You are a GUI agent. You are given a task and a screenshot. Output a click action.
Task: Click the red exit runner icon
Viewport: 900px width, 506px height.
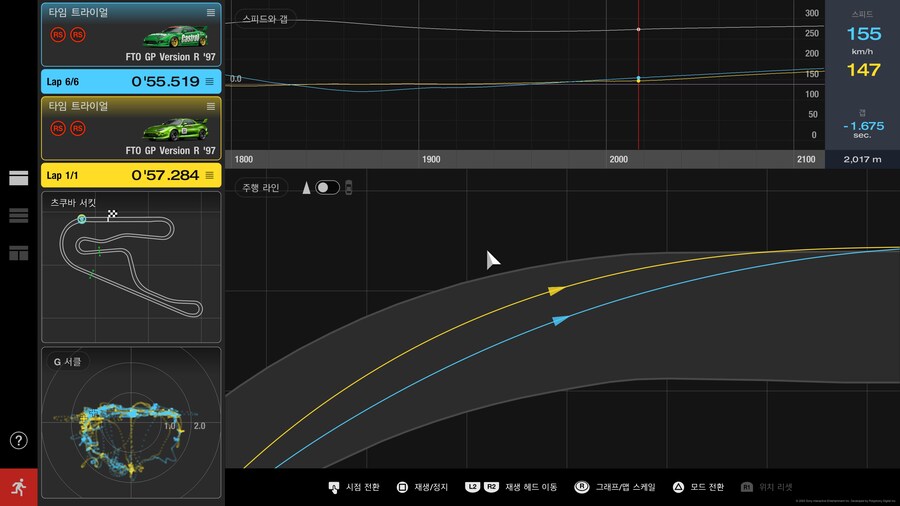pyautogui.click(x=19, y=487)
